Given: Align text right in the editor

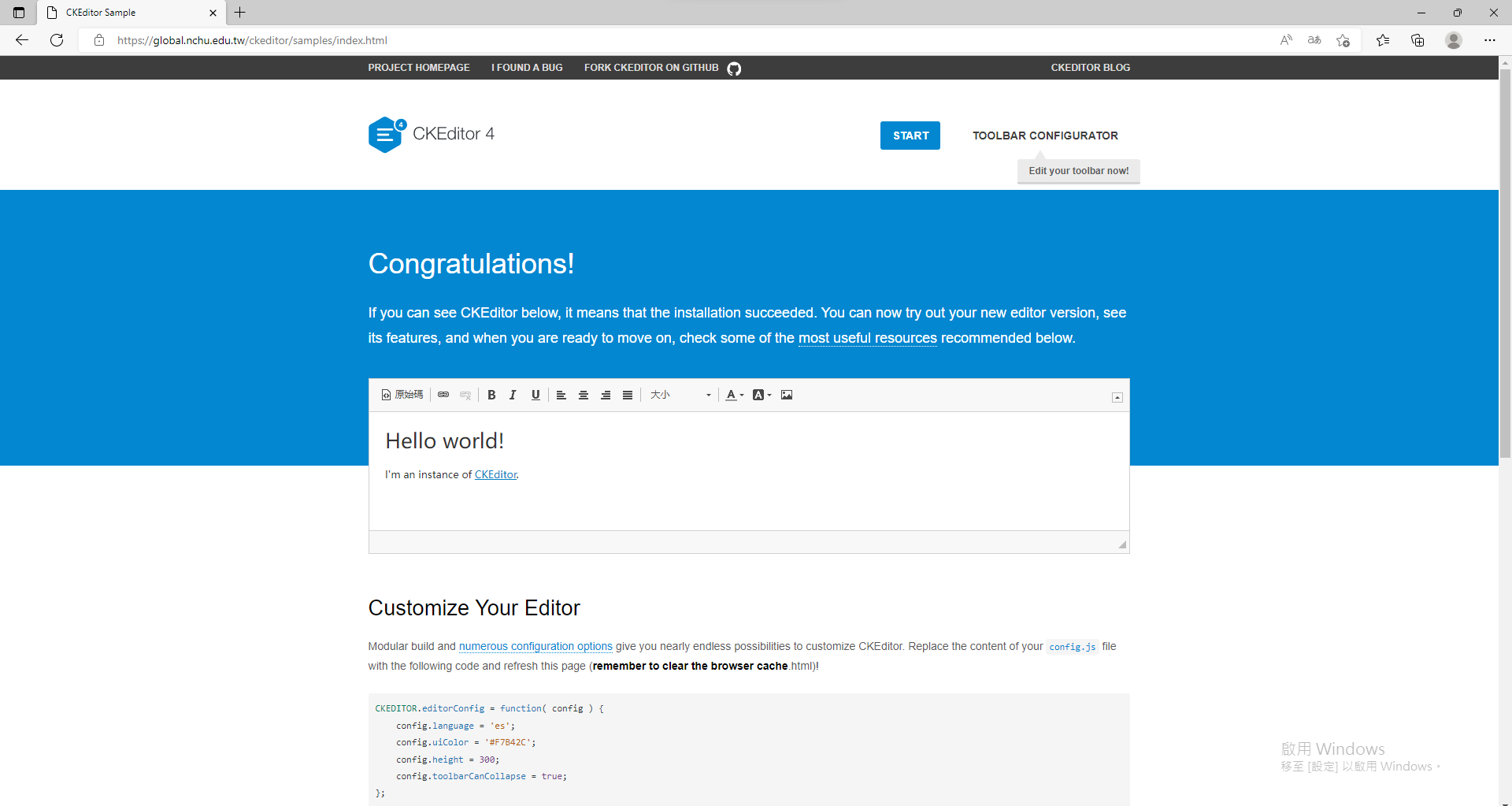Looking at the screenshot, I should (606, 395).
